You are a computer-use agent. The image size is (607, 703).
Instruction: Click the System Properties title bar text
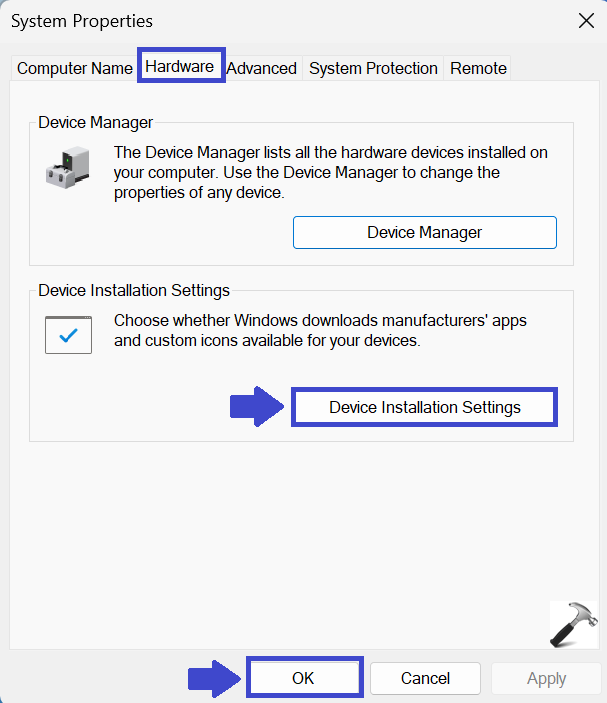tap(82, 20)
